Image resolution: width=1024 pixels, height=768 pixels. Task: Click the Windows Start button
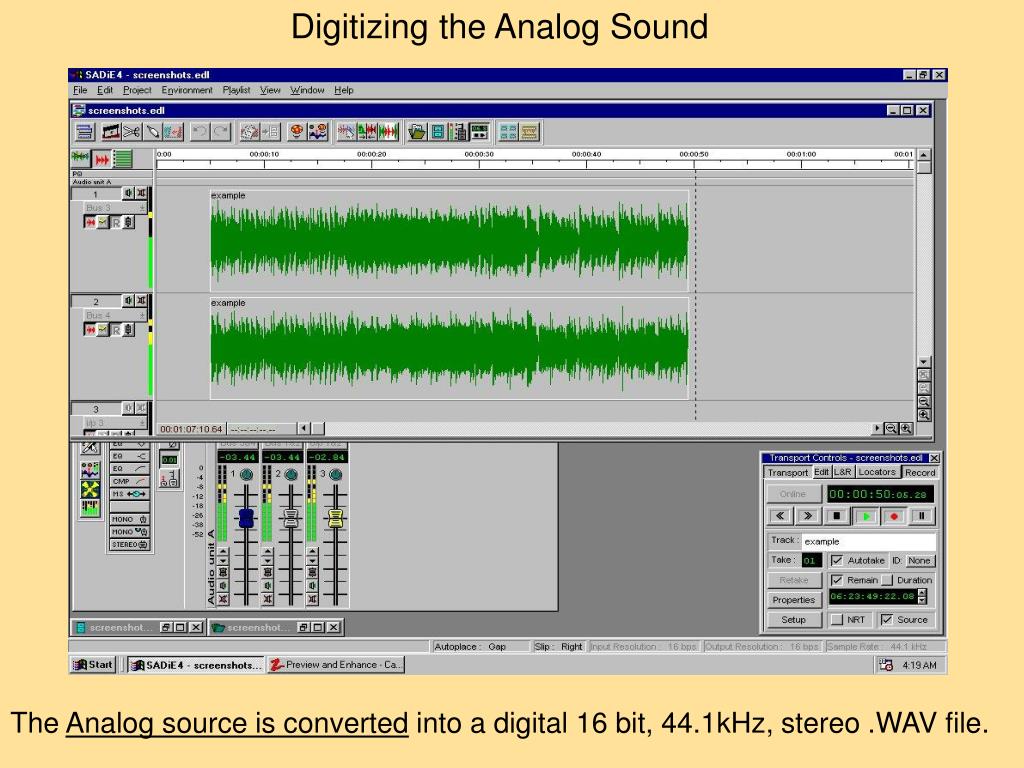coord(93,665)
